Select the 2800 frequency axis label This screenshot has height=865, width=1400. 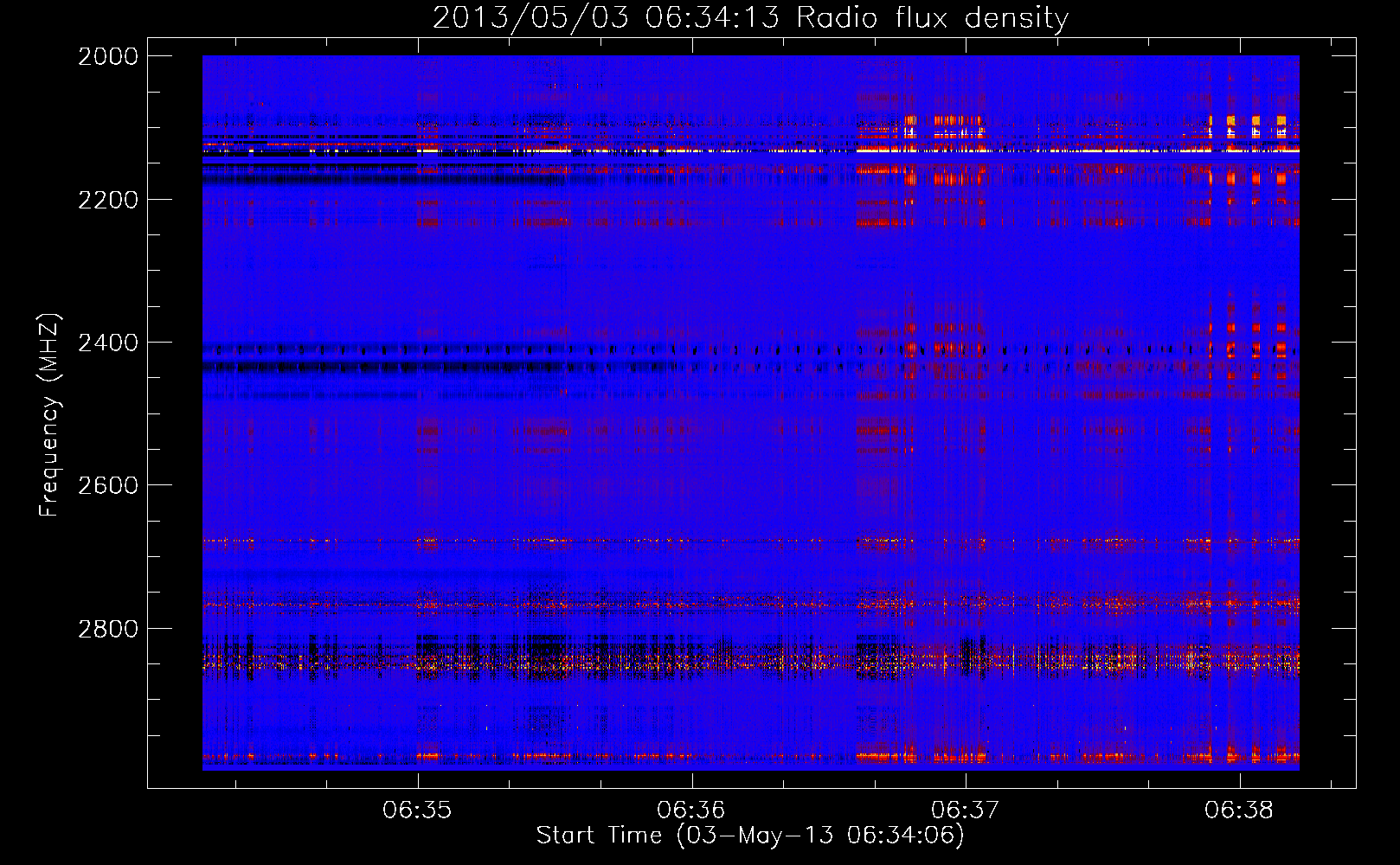108,628
